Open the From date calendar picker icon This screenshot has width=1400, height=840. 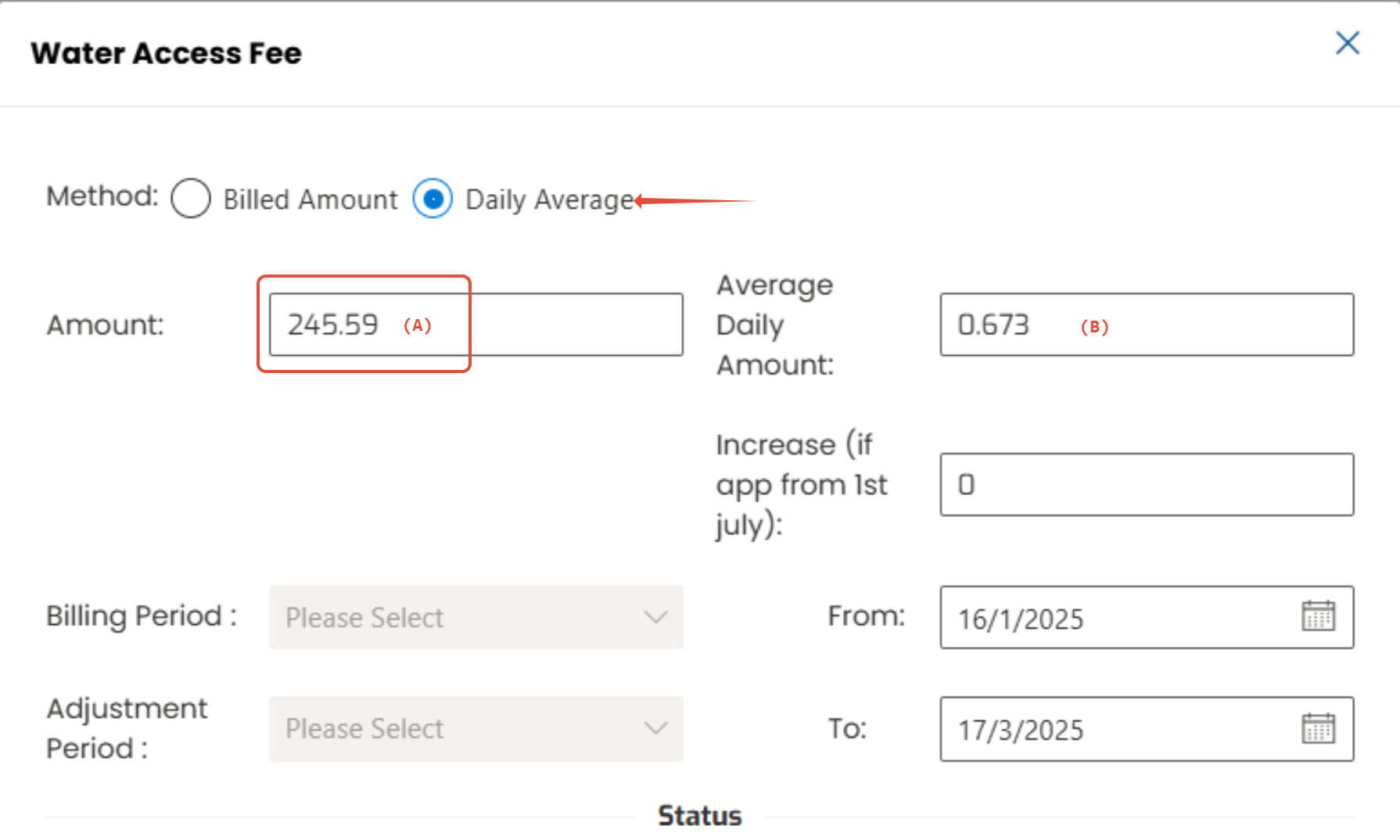(x=1318, y=616)
